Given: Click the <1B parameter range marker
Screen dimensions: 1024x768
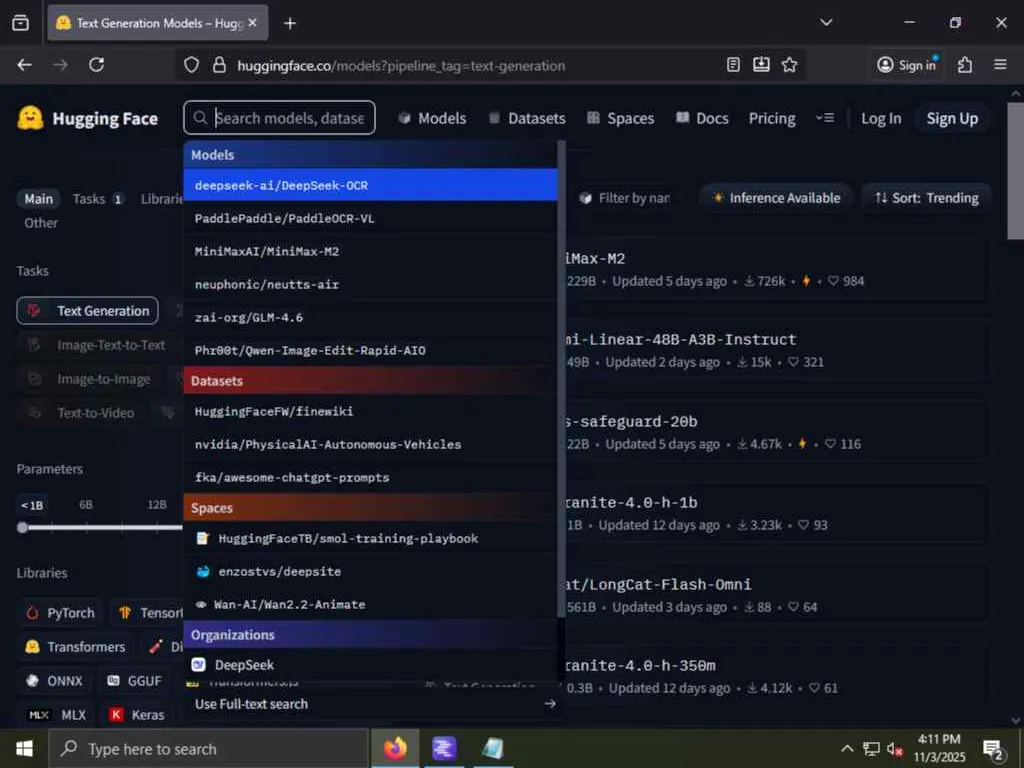Looking at the screenshot, I should pos(32,505).
